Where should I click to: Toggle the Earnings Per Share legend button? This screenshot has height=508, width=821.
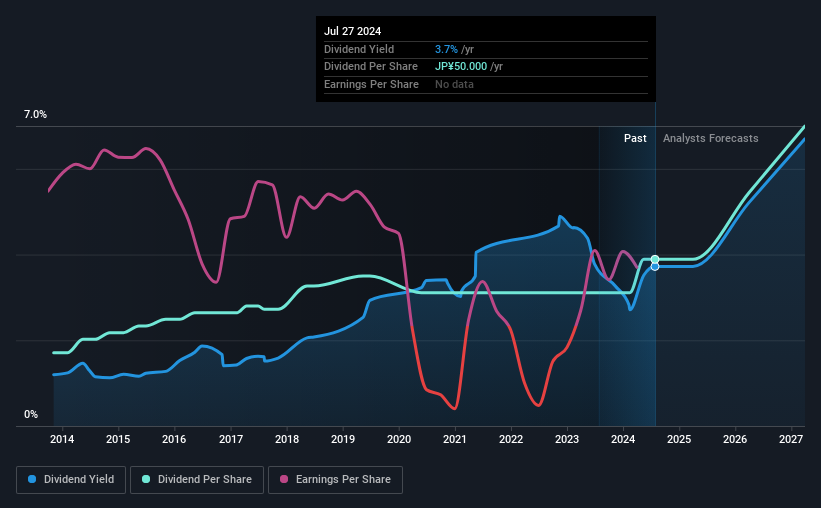pyautogui.click(x=335, y=480)
